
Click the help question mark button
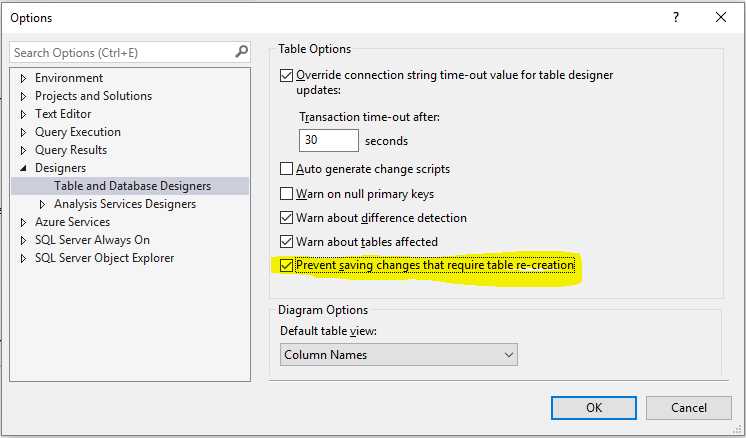coord(675,17)
